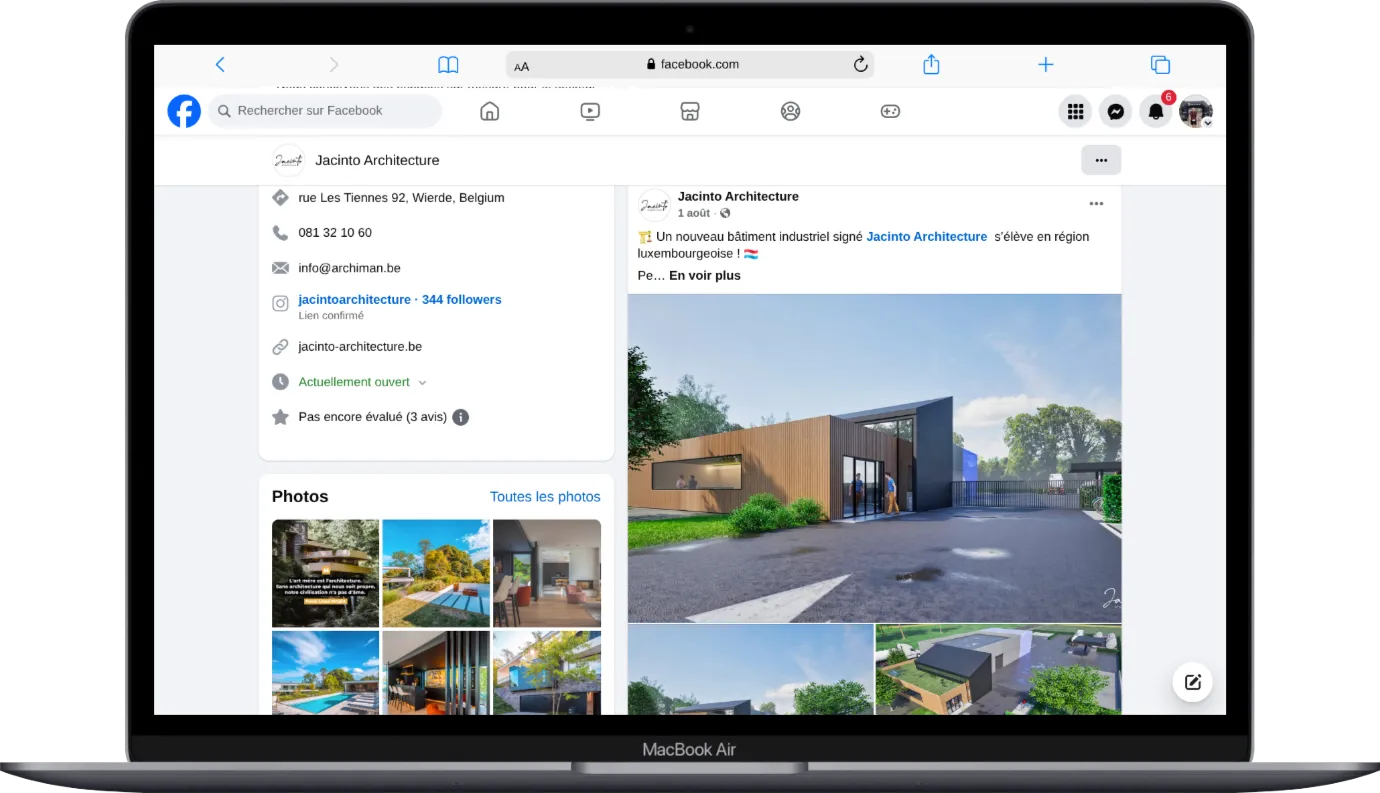Image resolution: width=1380 pixels, height=793 pixels.
Task: Open modern house exterior photo
Action: tap(547, 672)
